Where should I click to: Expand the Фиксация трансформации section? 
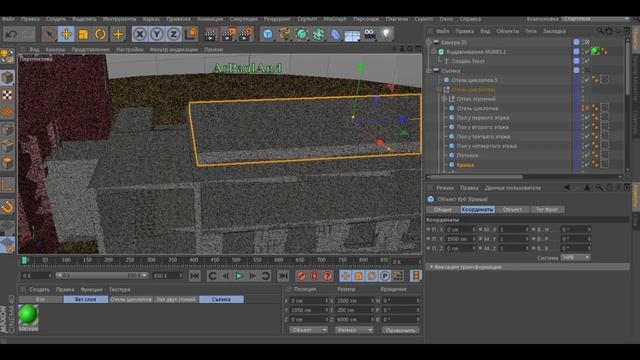pos(527,267)
